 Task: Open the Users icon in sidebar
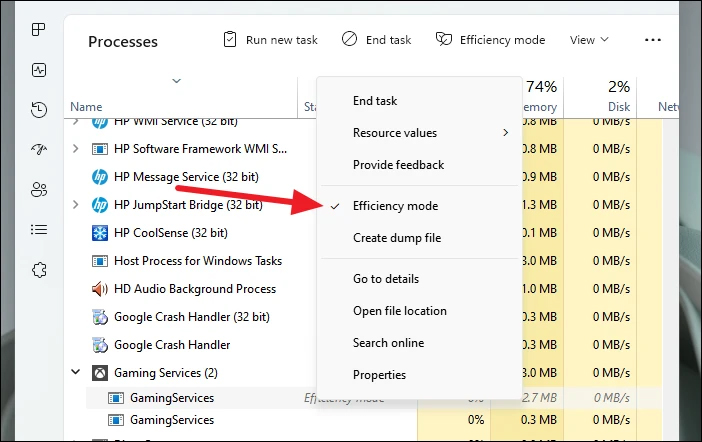39,190
